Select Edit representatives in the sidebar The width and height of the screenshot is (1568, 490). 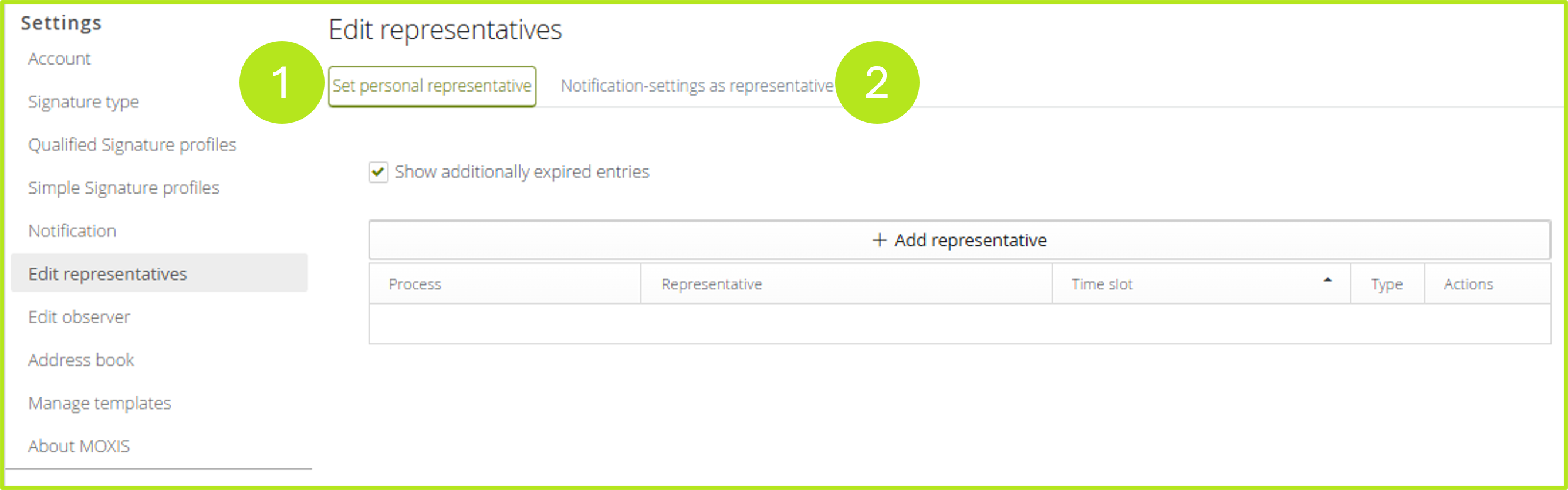click(x=108, y=273)
